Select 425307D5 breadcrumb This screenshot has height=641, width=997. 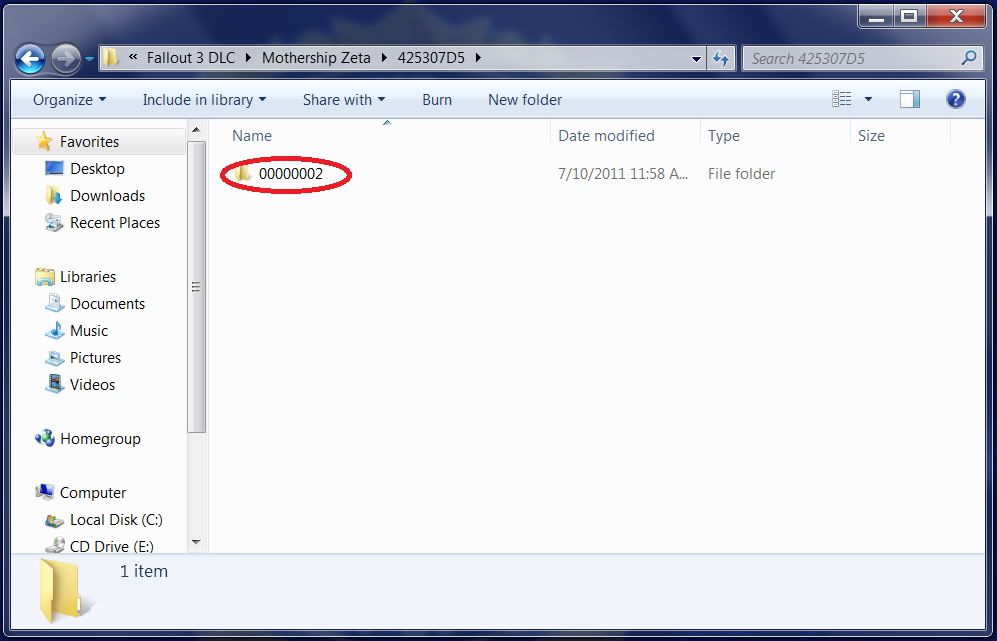coord(431,58)
